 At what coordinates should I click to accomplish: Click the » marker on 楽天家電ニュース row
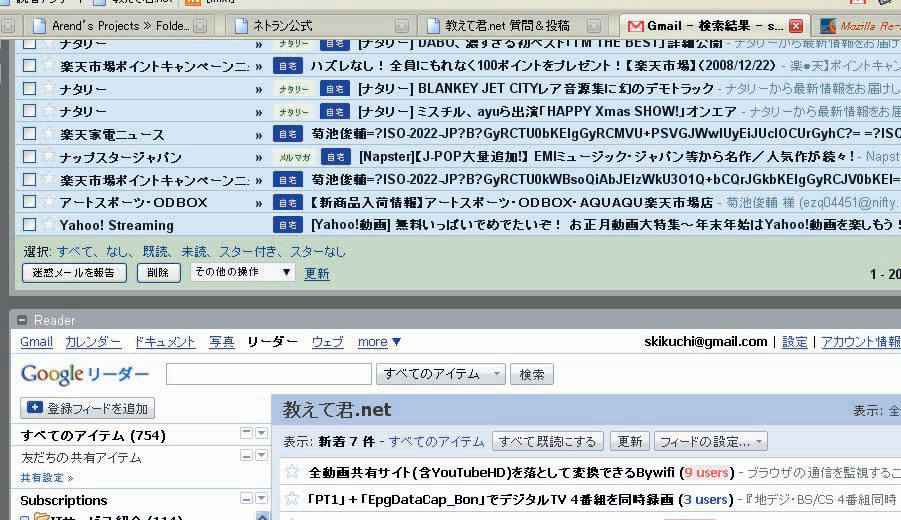point(259,135)
